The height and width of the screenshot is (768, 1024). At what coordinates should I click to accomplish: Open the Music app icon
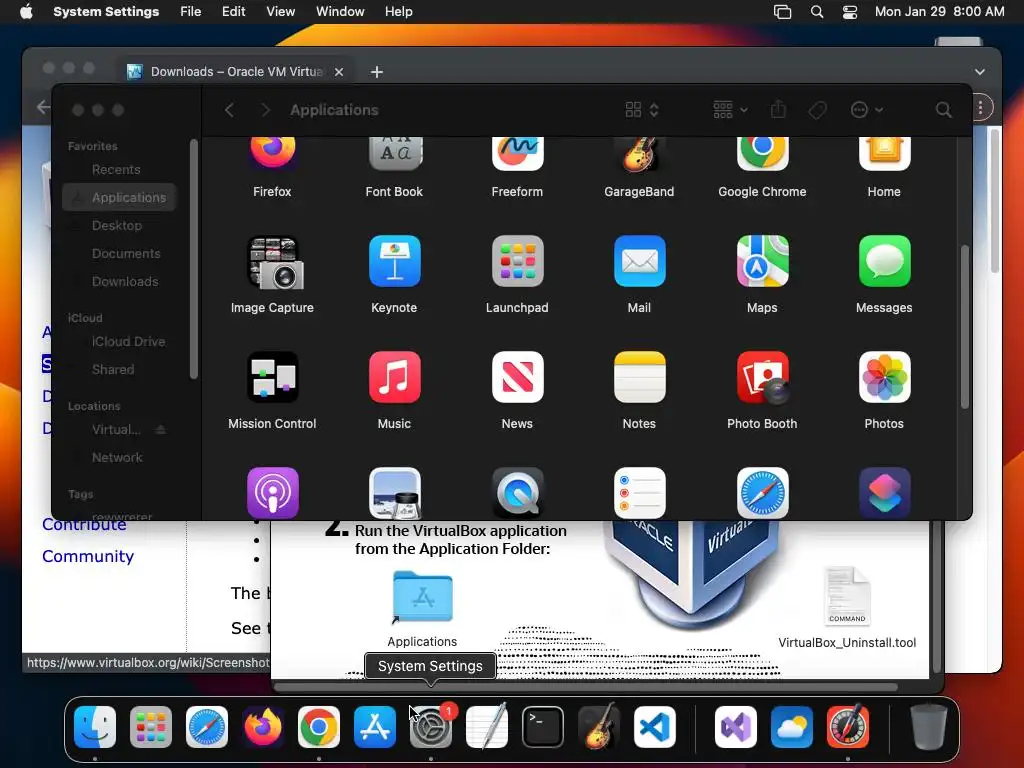pyautogui.click(x=394, y=377)
